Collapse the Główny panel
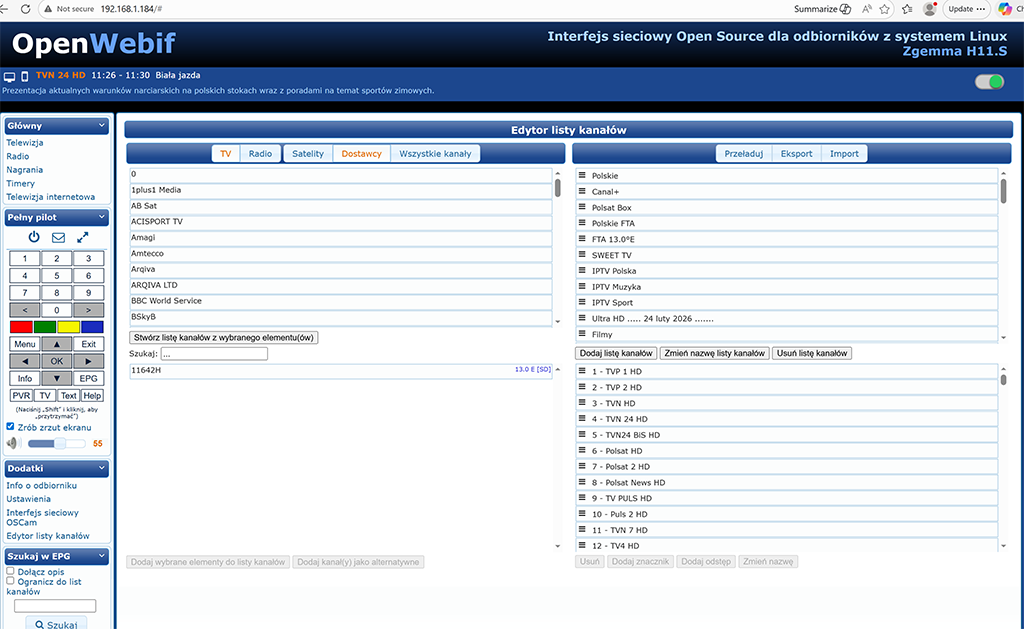 [x=102, y=126]
